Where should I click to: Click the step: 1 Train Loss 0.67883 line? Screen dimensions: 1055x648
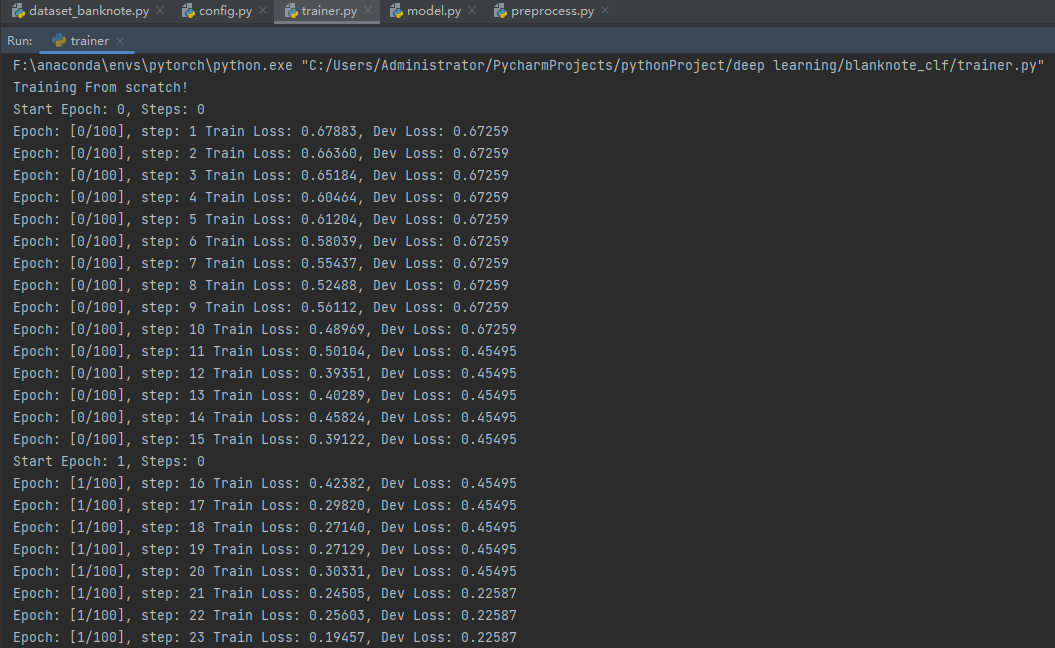(261, 131)
